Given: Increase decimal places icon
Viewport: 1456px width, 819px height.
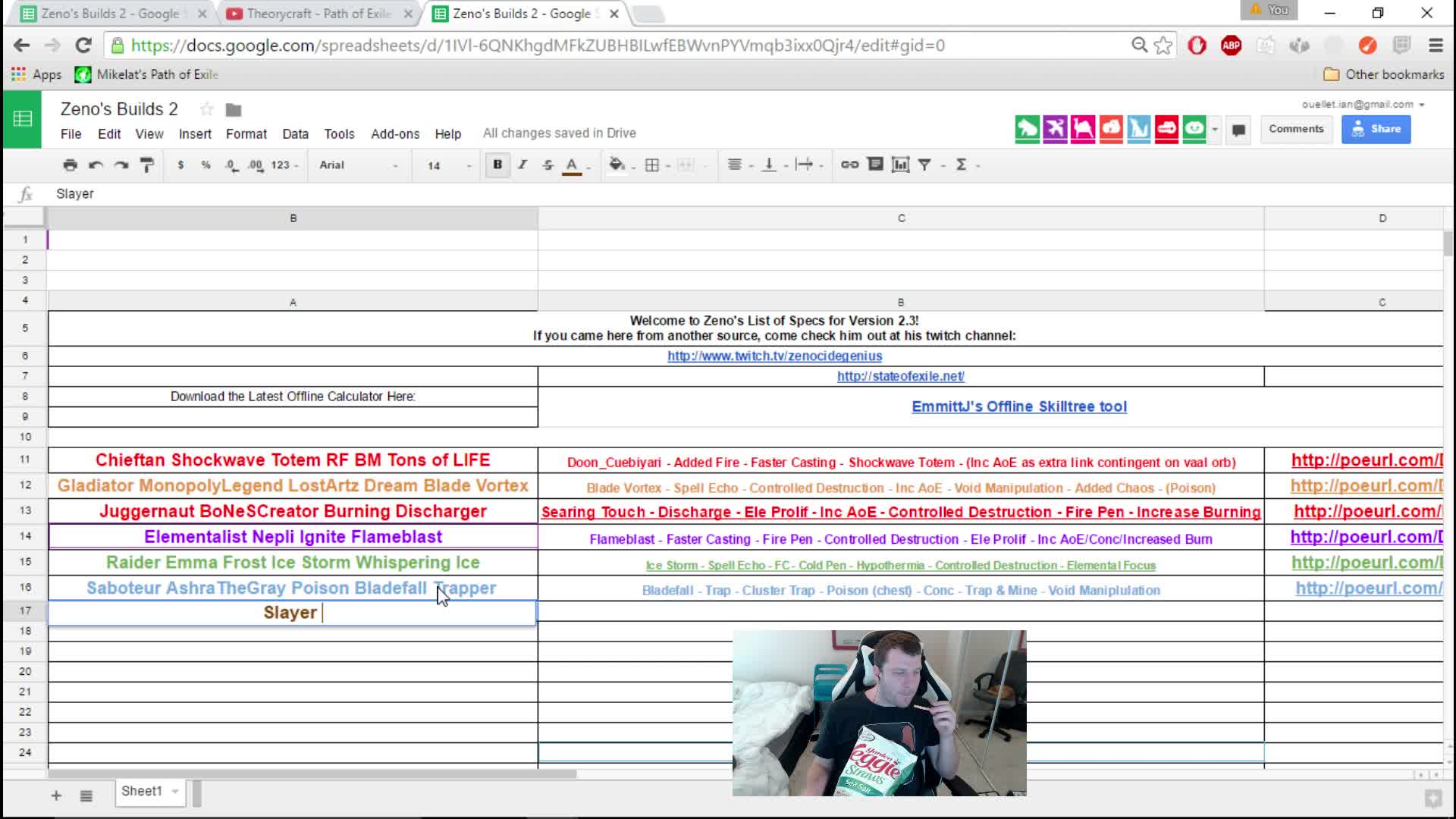Looking at the screenshot, I should point(256,165).
